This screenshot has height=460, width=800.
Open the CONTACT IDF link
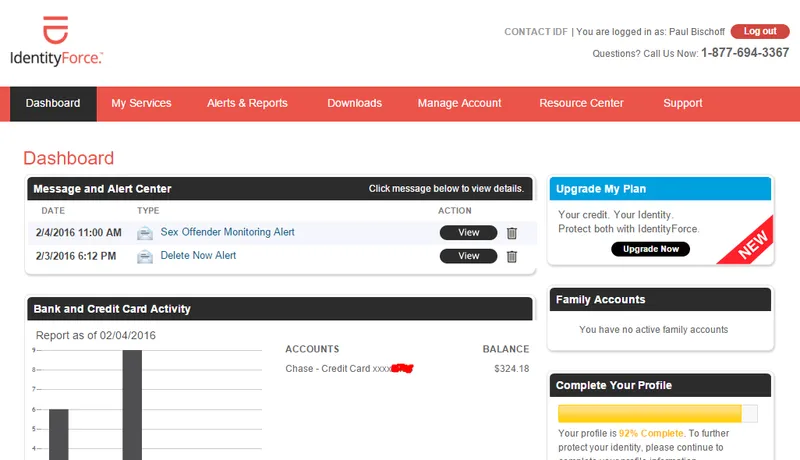pos(535,32)
